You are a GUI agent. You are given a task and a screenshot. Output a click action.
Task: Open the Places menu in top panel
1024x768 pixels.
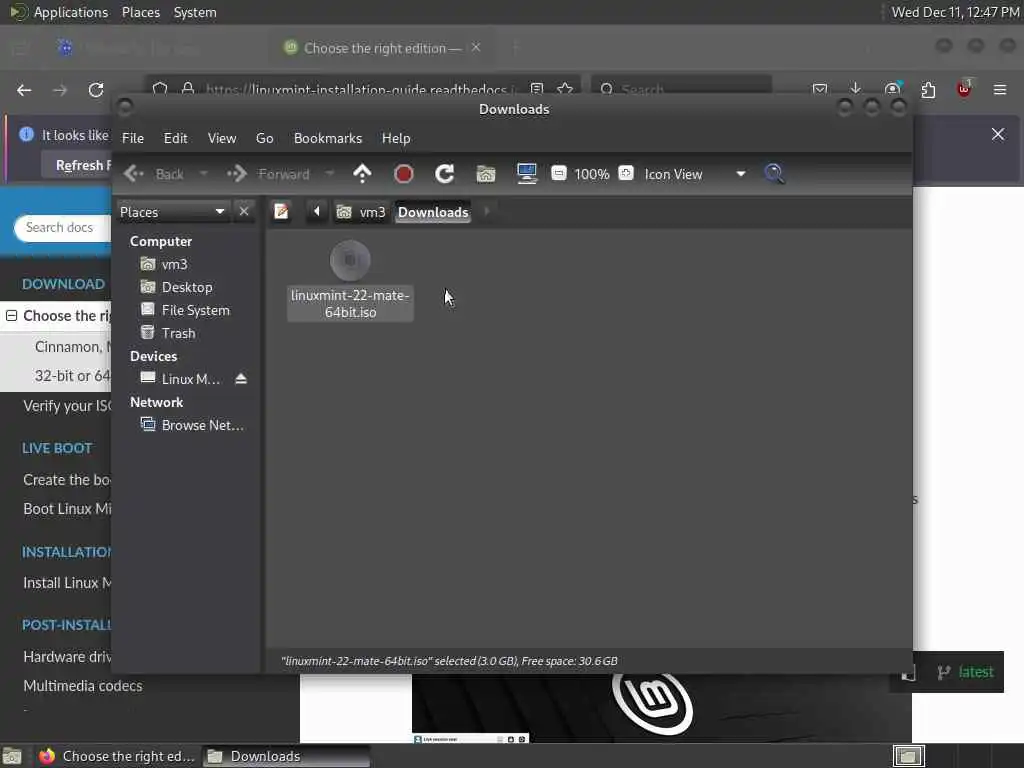click(140, 12)
